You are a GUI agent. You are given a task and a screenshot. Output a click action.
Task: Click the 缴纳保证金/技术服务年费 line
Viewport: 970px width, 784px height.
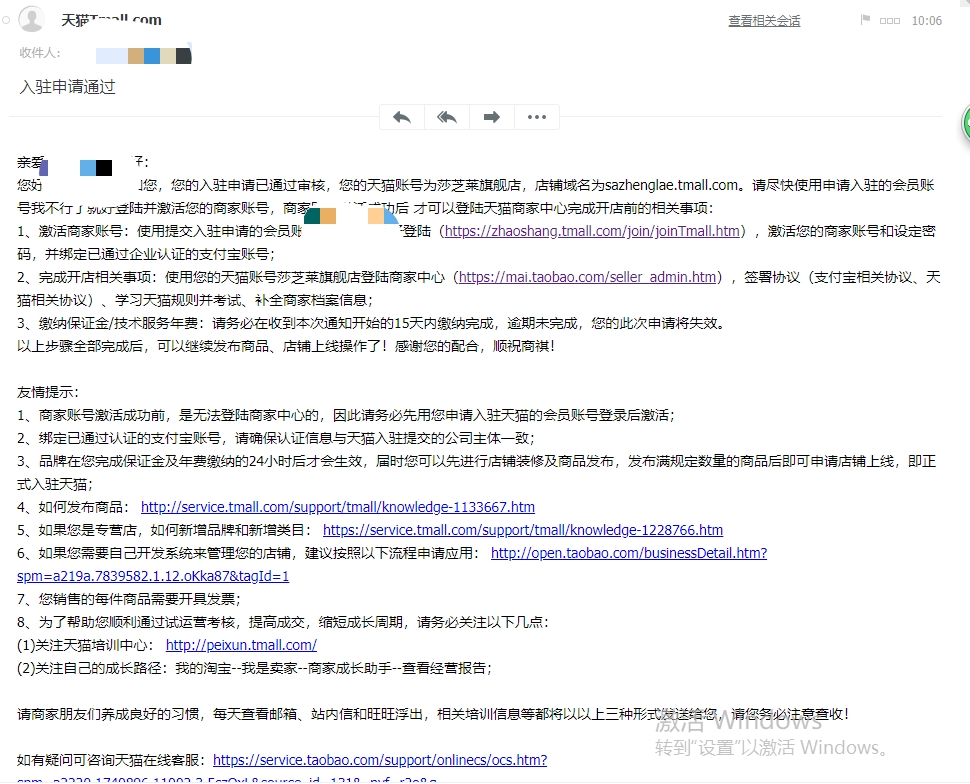pos(371,323)
